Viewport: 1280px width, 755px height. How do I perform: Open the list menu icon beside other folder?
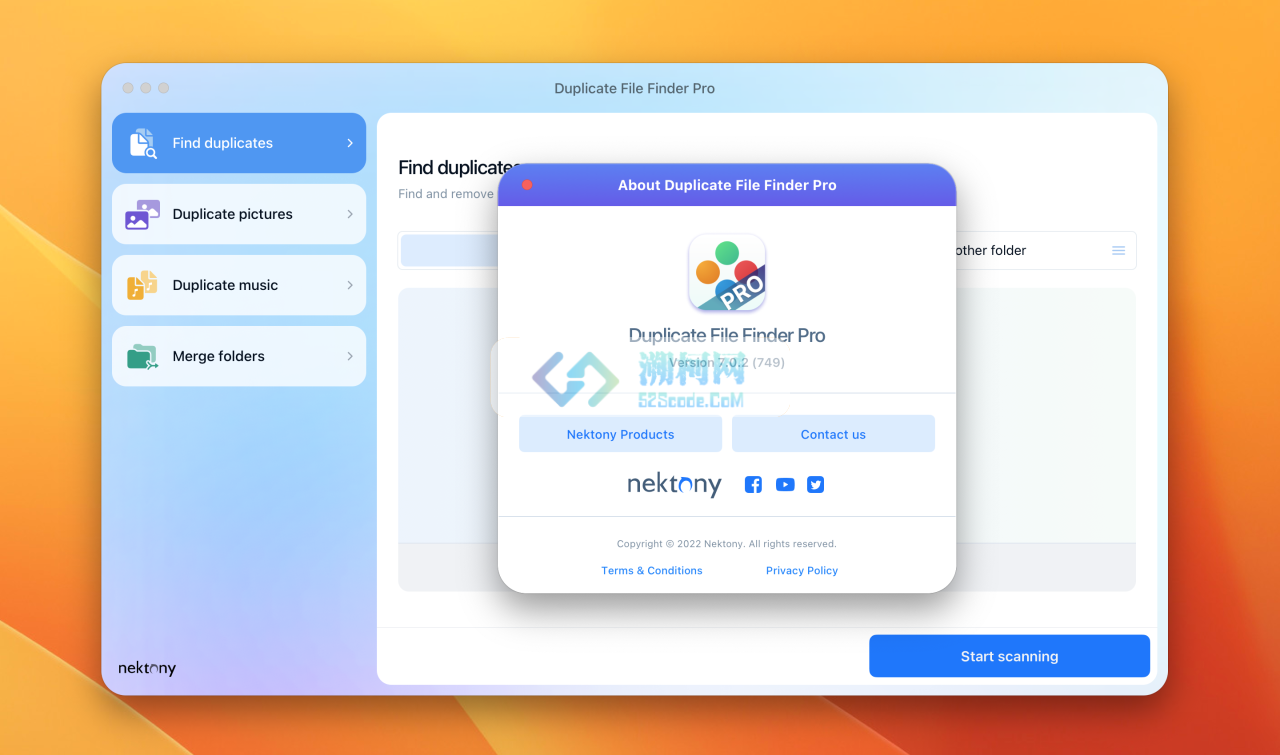click(1119, 250)
